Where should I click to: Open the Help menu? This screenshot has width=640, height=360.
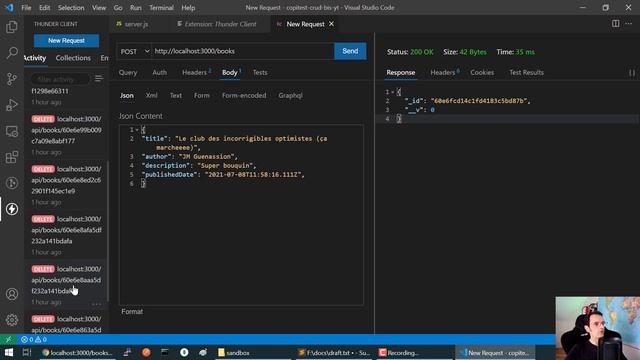pyautogui.click(x=188, y=7)
